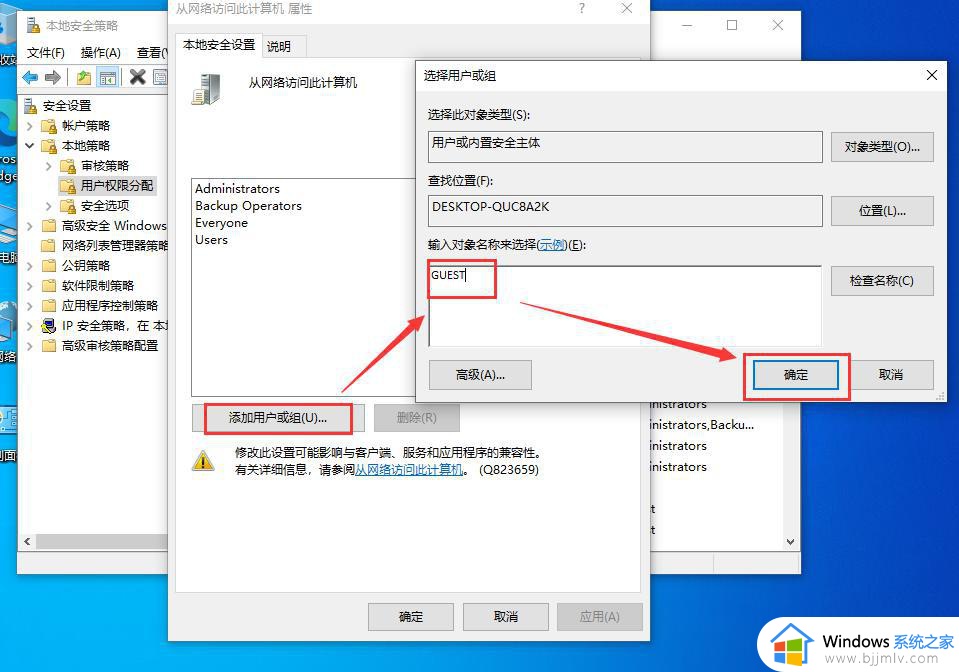Click the 本地策略 folder icon
This screenshot has width=959, height=672.
coord(49,146)
